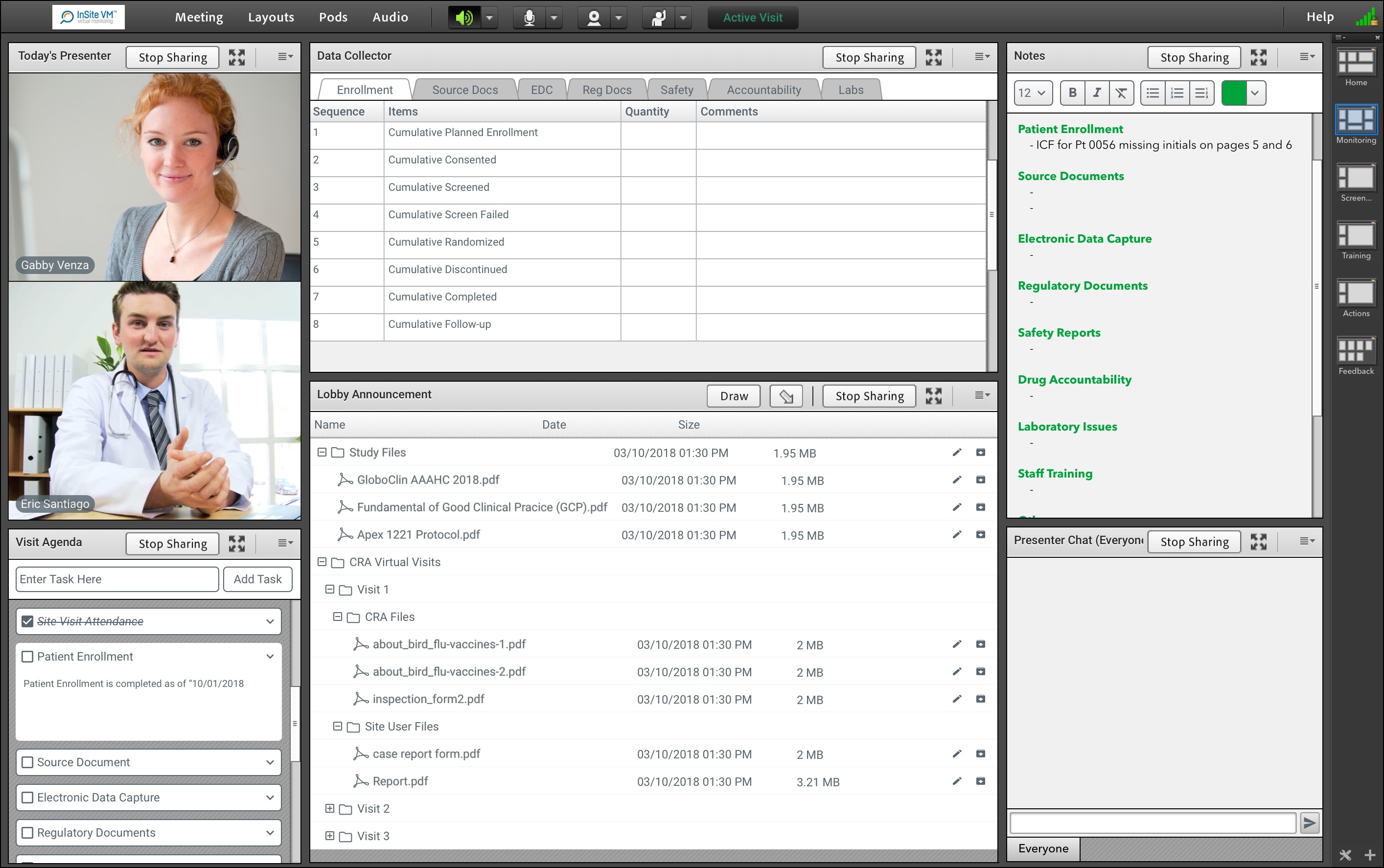Image resolution: width=1384 pixels, height=868 pixels.
Task: Open Notes pod options menu icon
Action: click(x=1307, y=56)
